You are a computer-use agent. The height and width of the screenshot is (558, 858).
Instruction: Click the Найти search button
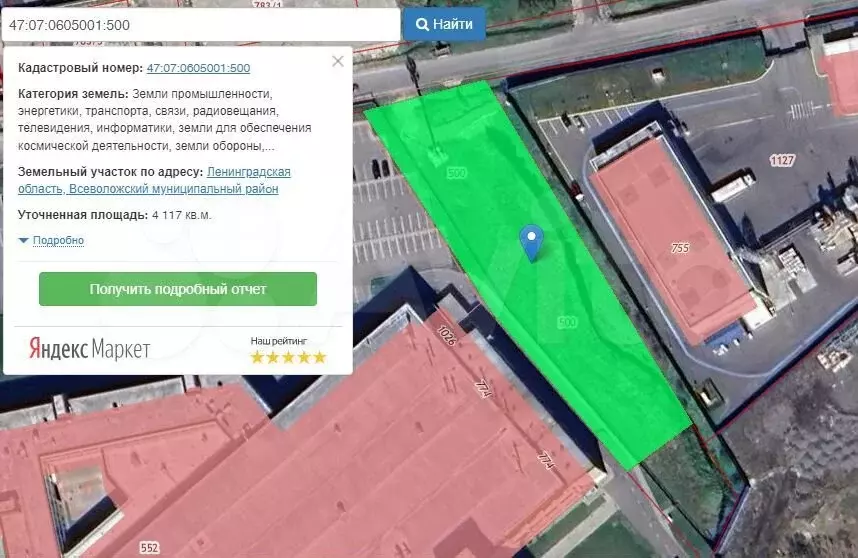point(444,25)
